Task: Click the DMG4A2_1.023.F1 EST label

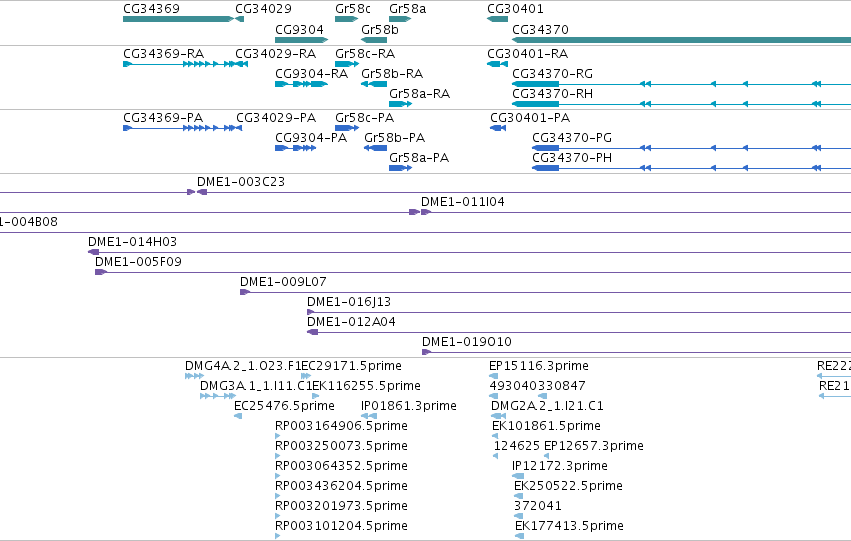Action: (x=243, y=366)
